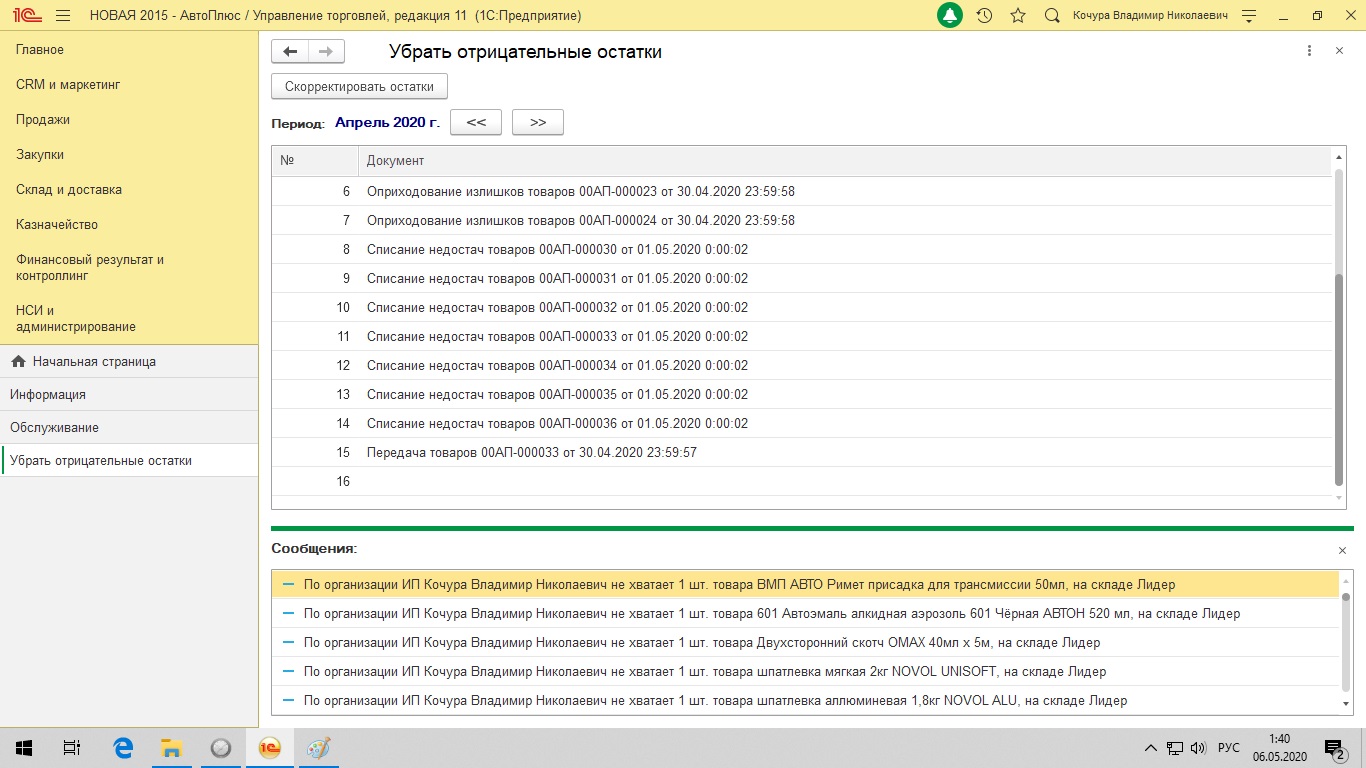1366x768 pixels.
Task: Open НСИ и администрирование section
Action: 76,318
